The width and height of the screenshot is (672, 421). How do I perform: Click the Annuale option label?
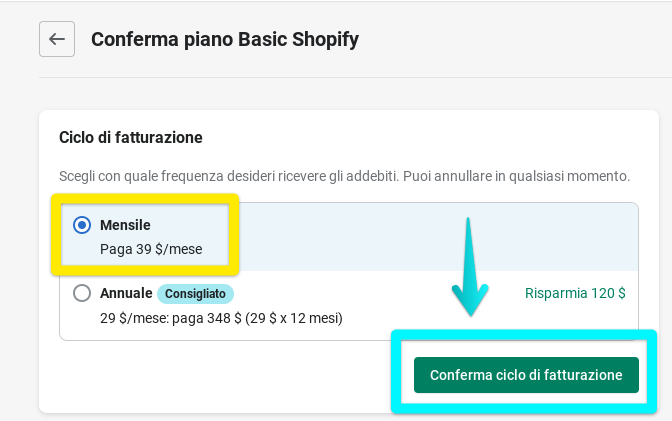[x=126, y=294]
